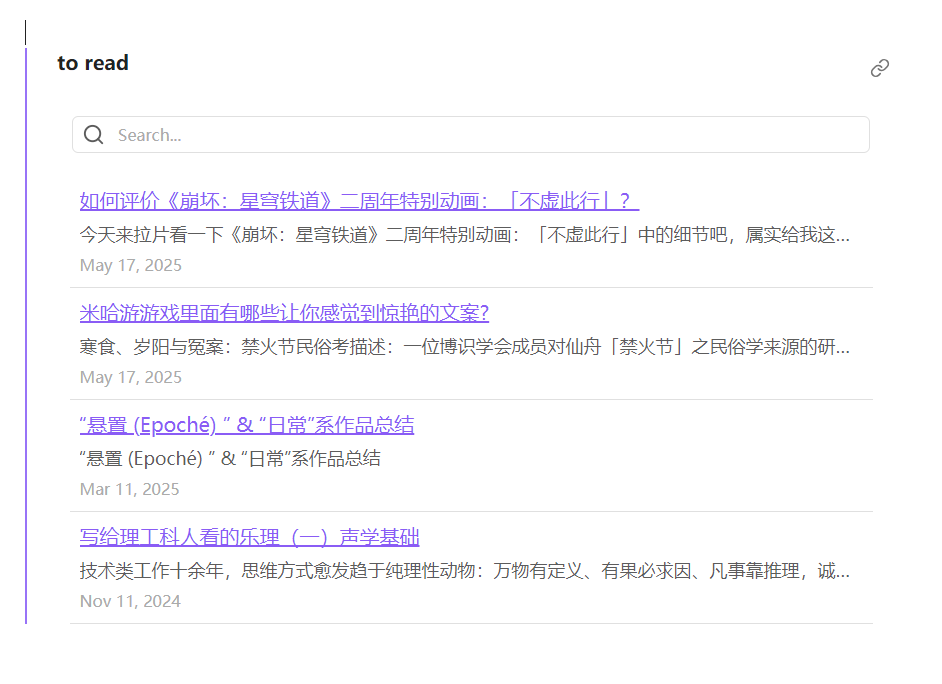Open the 崩坏：星穹铁道 二周年特别动画 link
This screenshot has height=684, width=942.
359,201
